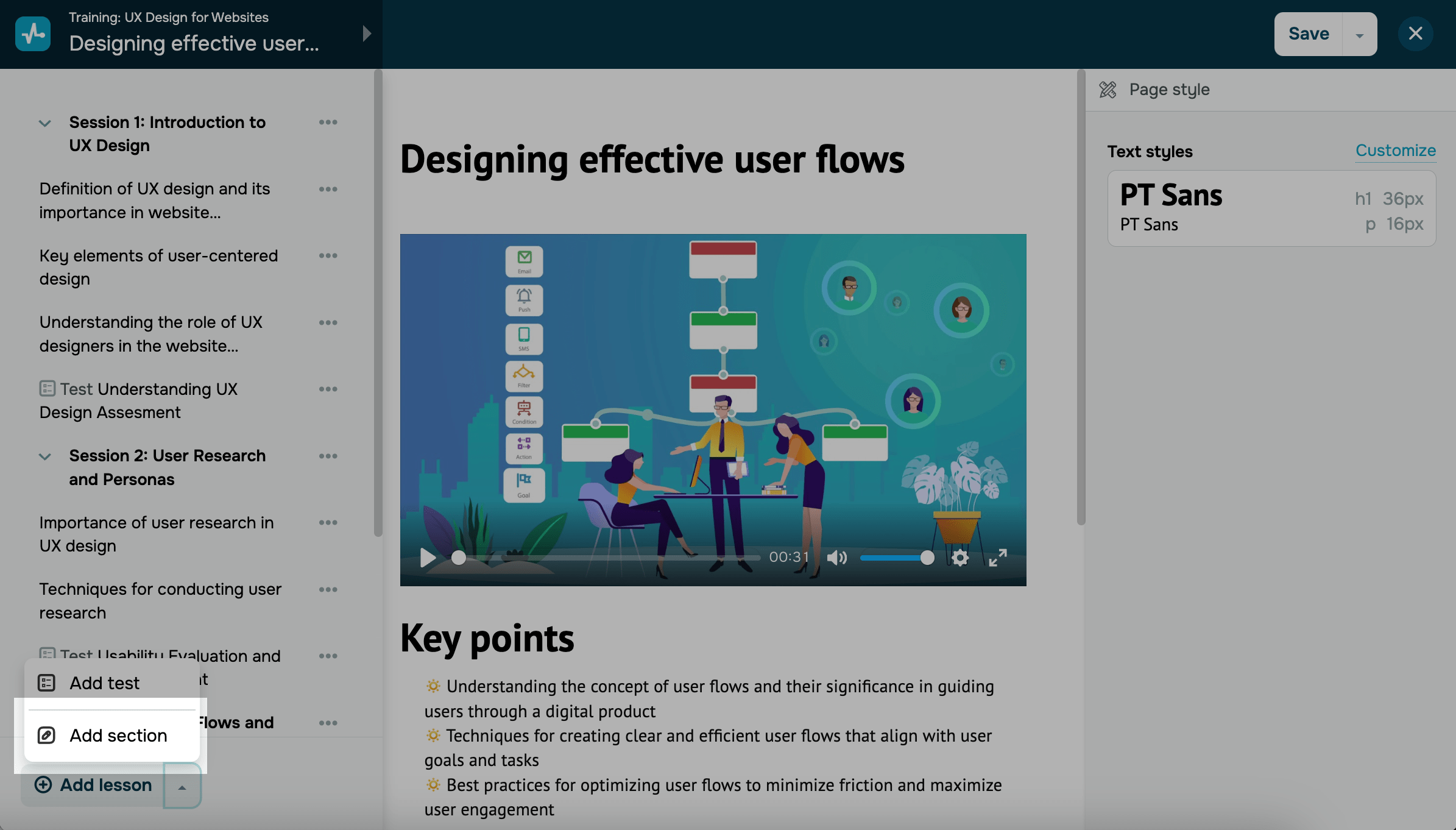Open video settings gear icon
The height and width of the screenshot is (830, 1456).
tap(960, 557)
